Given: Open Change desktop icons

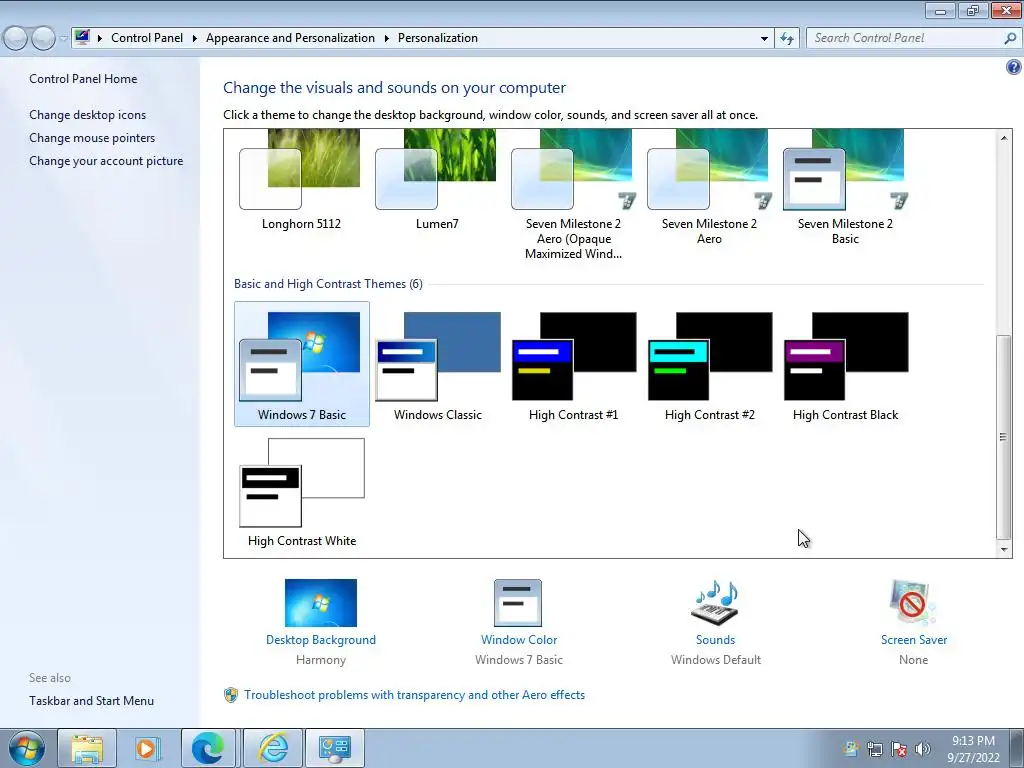Looking at the screenshot, I should point(88,115).
